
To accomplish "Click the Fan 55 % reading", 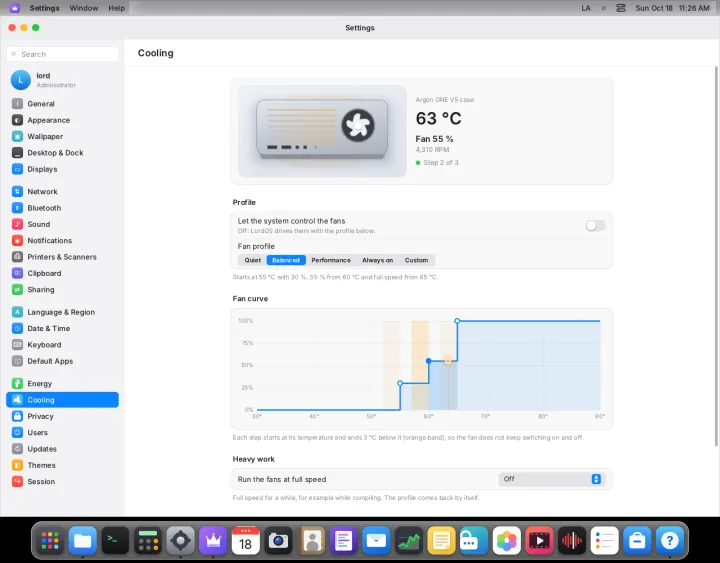I will tap(434, 139).
